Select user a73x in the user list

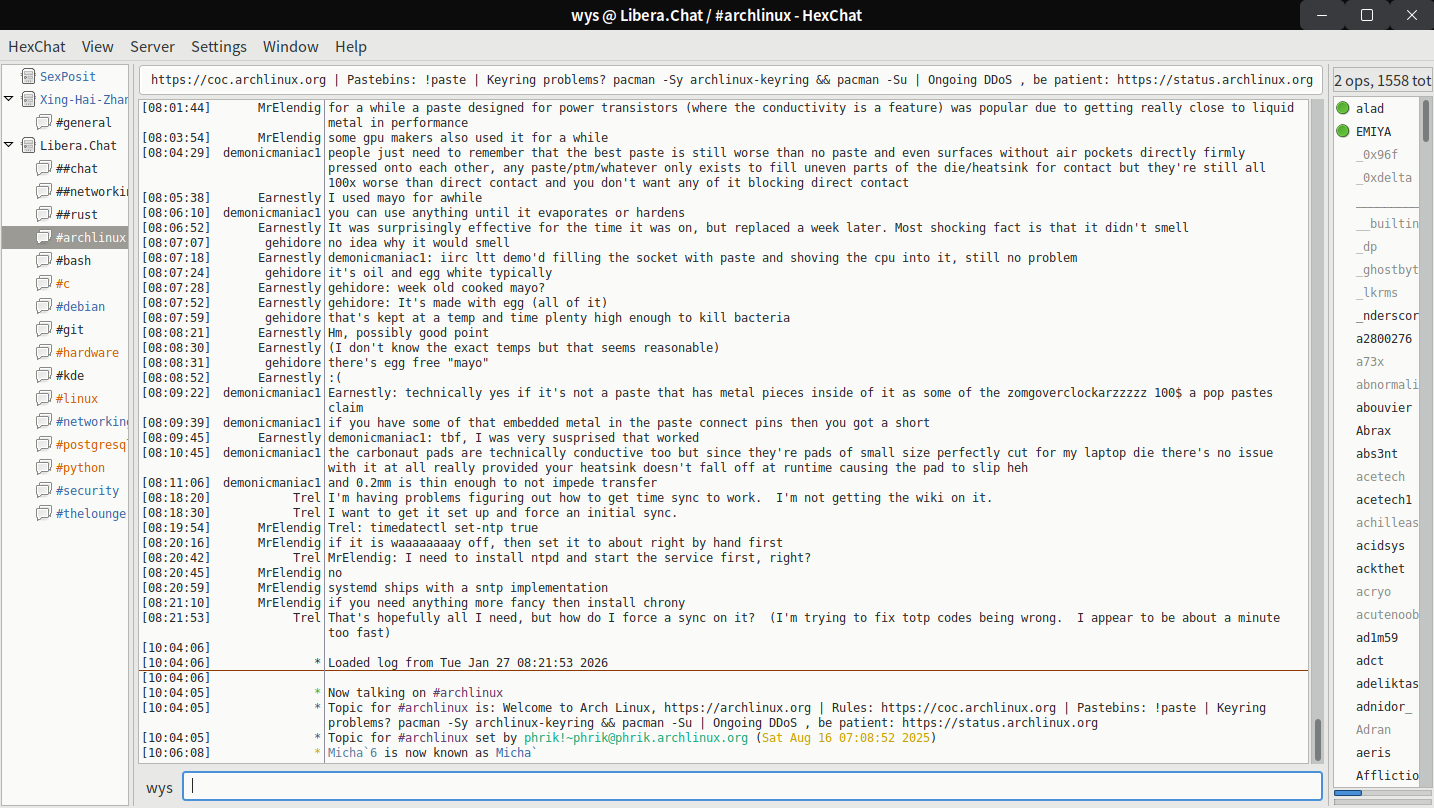tap(1377, 362)
